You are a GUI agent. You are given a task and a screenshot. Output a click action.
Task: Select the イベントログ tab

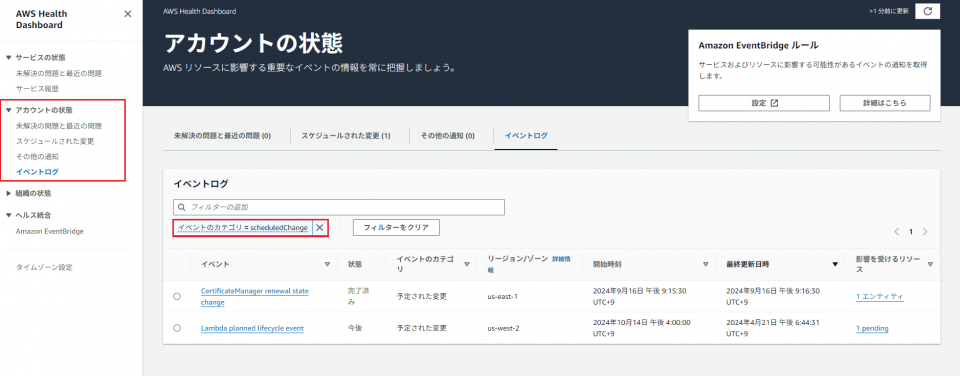(526, 136)
